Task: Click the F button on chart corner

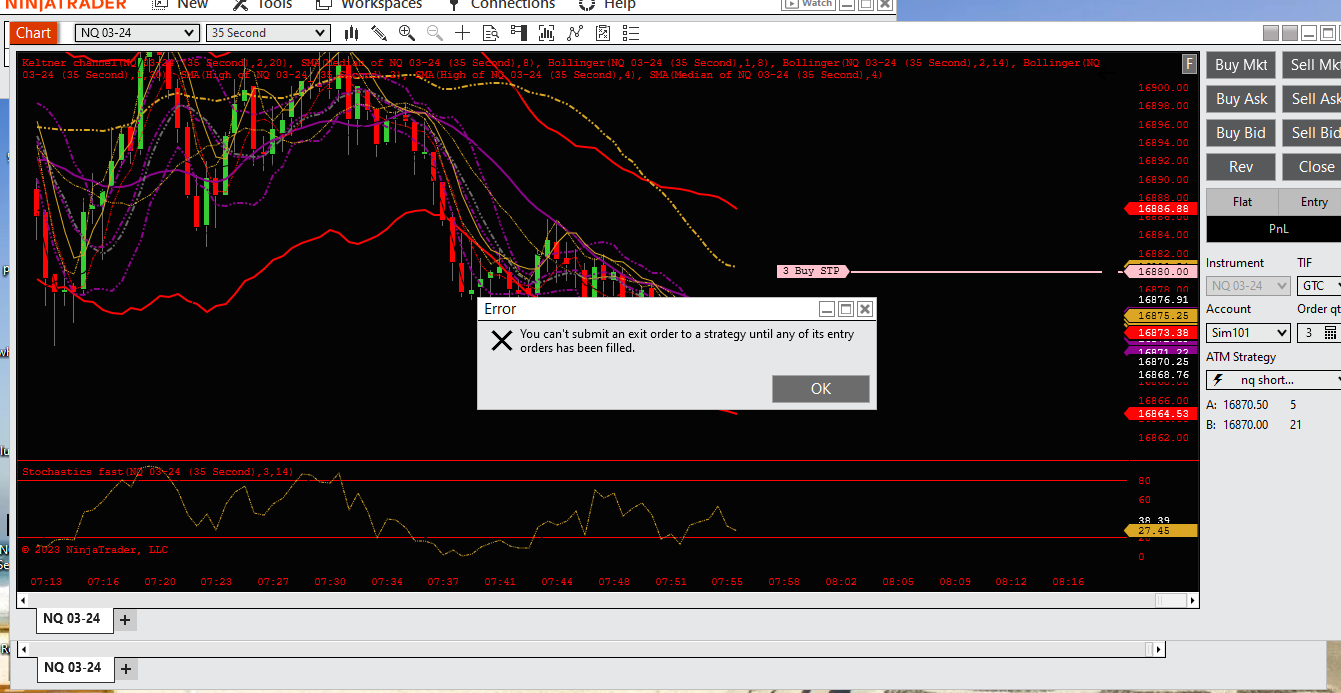Action: tap(1189, 64)
